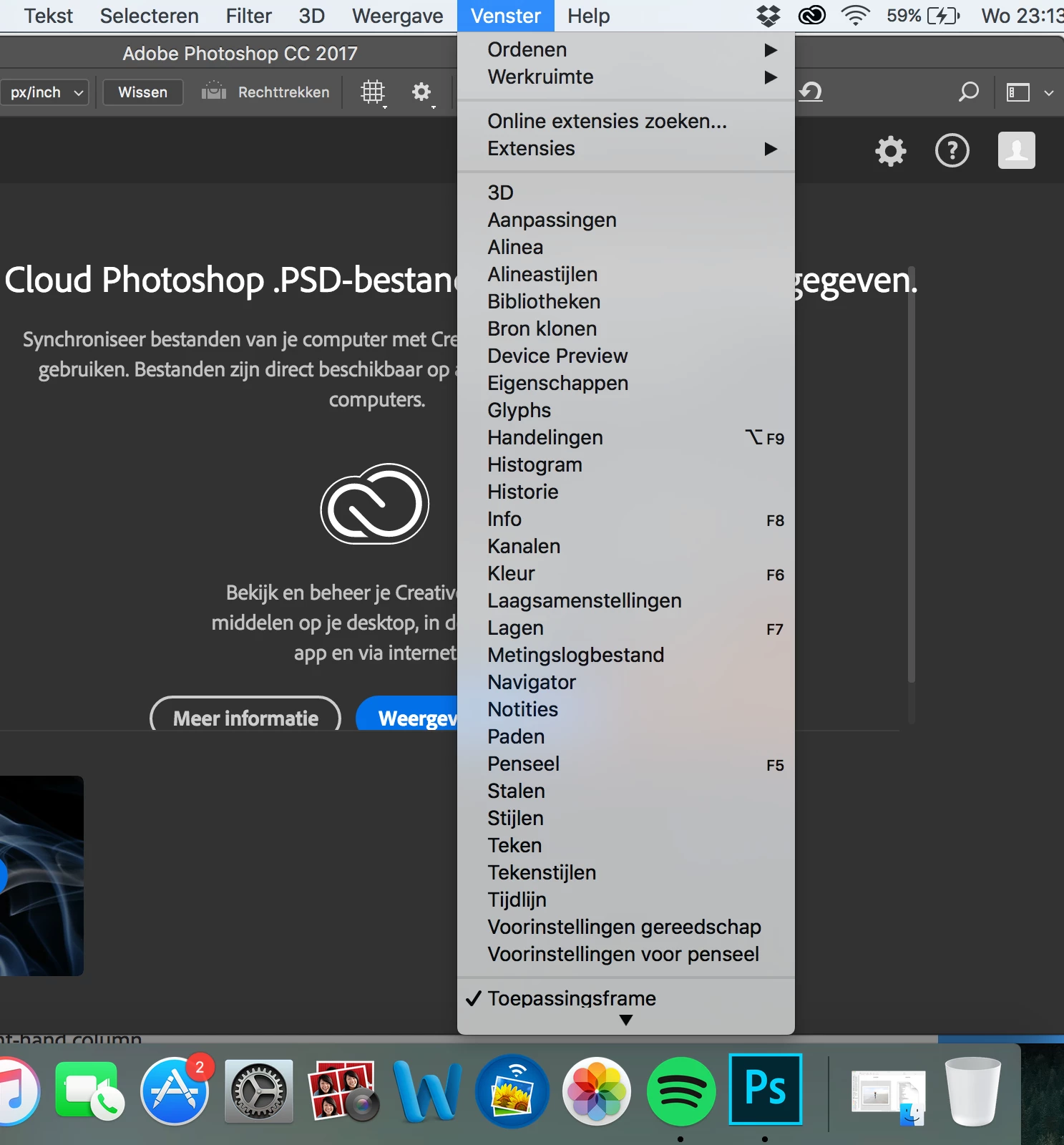Click the Creative Cloud logo in welcome panel
Image resolution: width=1064 pixels, height=1145 pixels.
(x=374, y=504)
